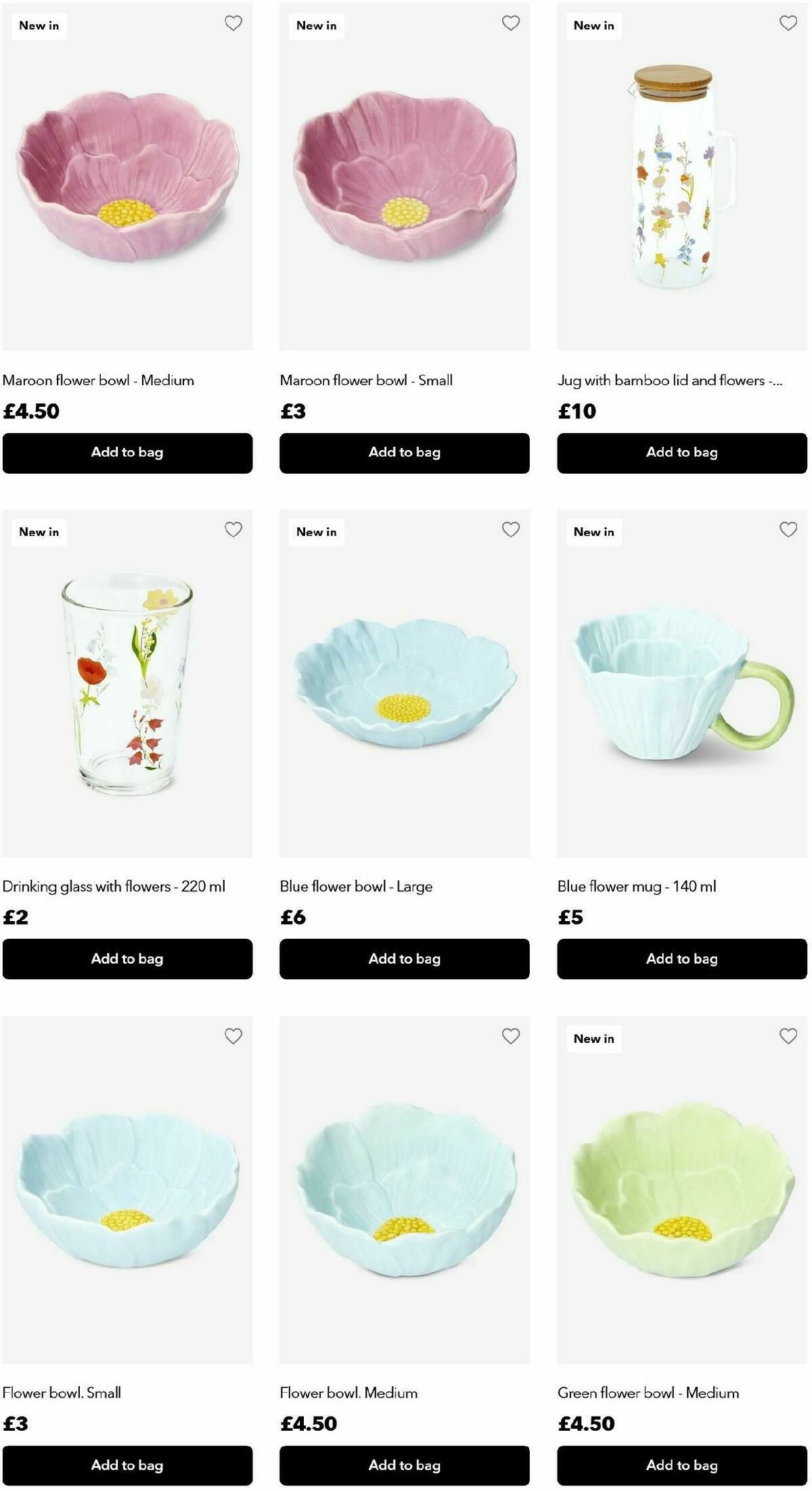This screenshot has width=812, height=1491.
Task: Add Blue flower bowl Large to bag
Action: tap(405, 959)
